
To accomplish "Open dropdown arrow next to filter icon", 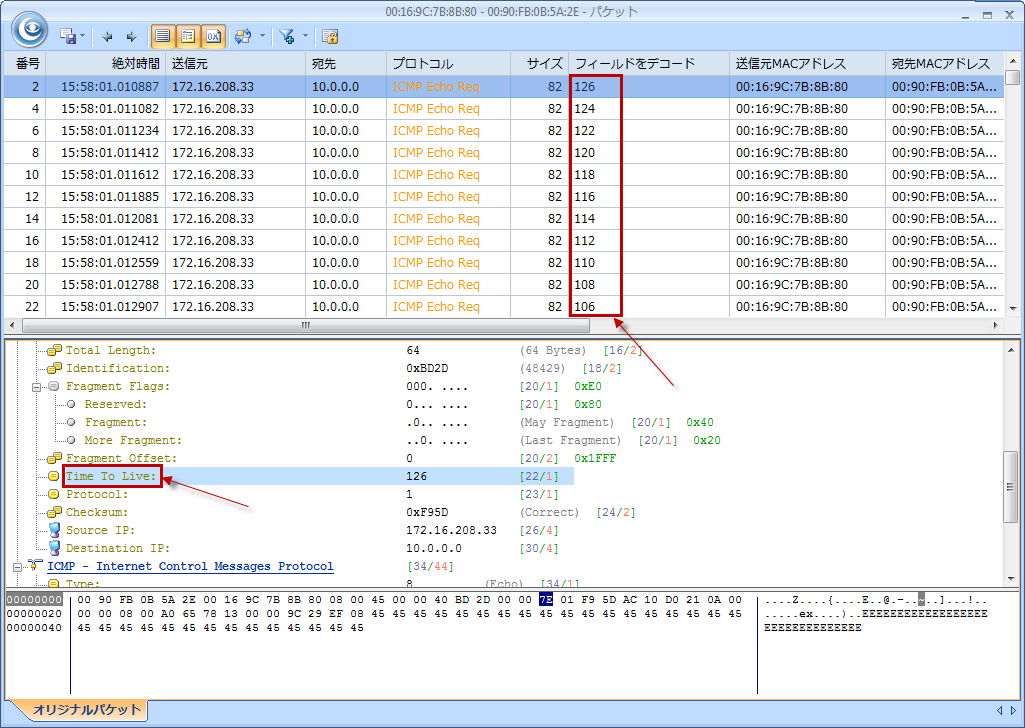I will (305, 36).
